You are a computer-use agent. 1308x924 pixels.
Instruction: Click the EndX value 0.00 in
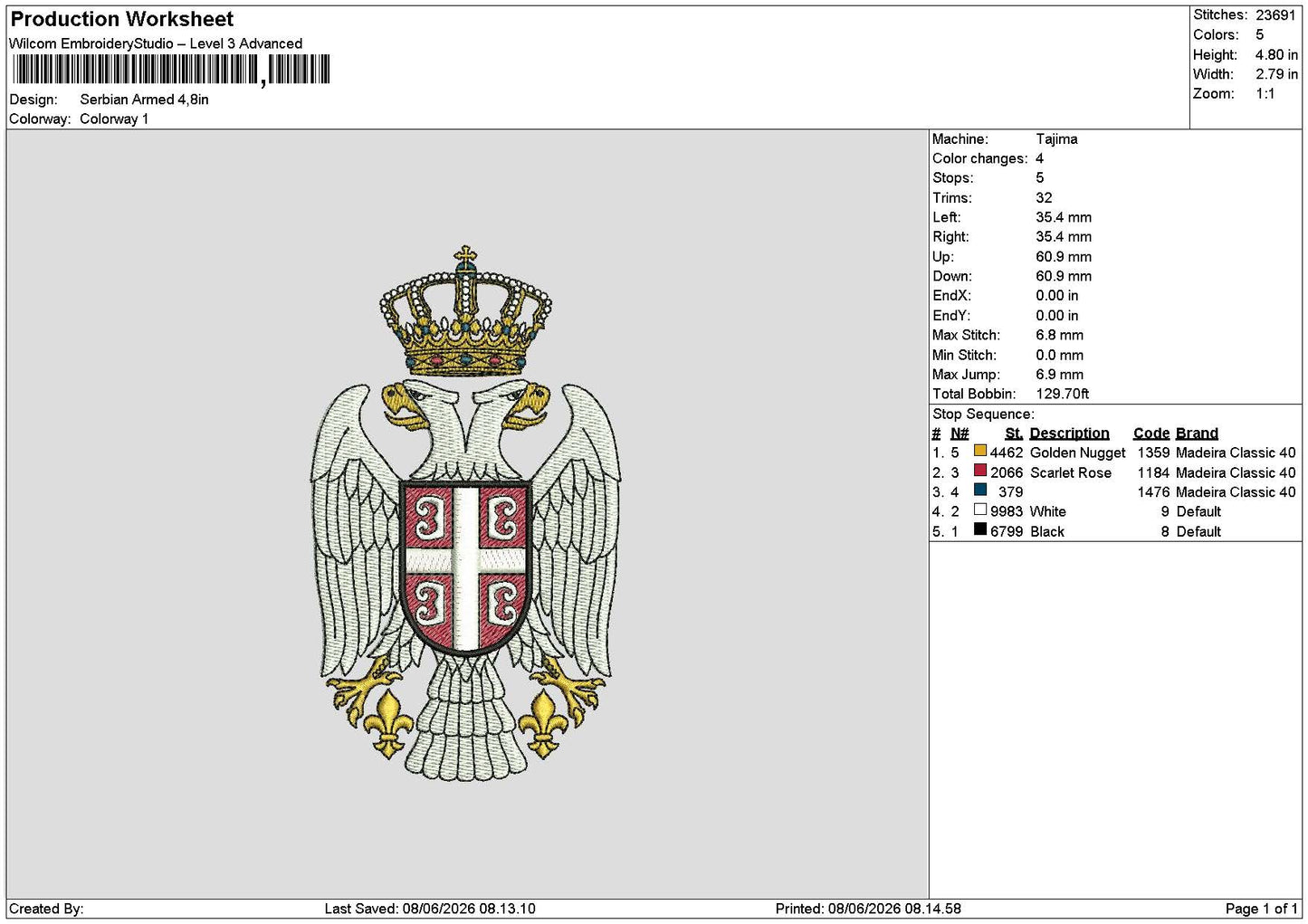click(1057, 296)
